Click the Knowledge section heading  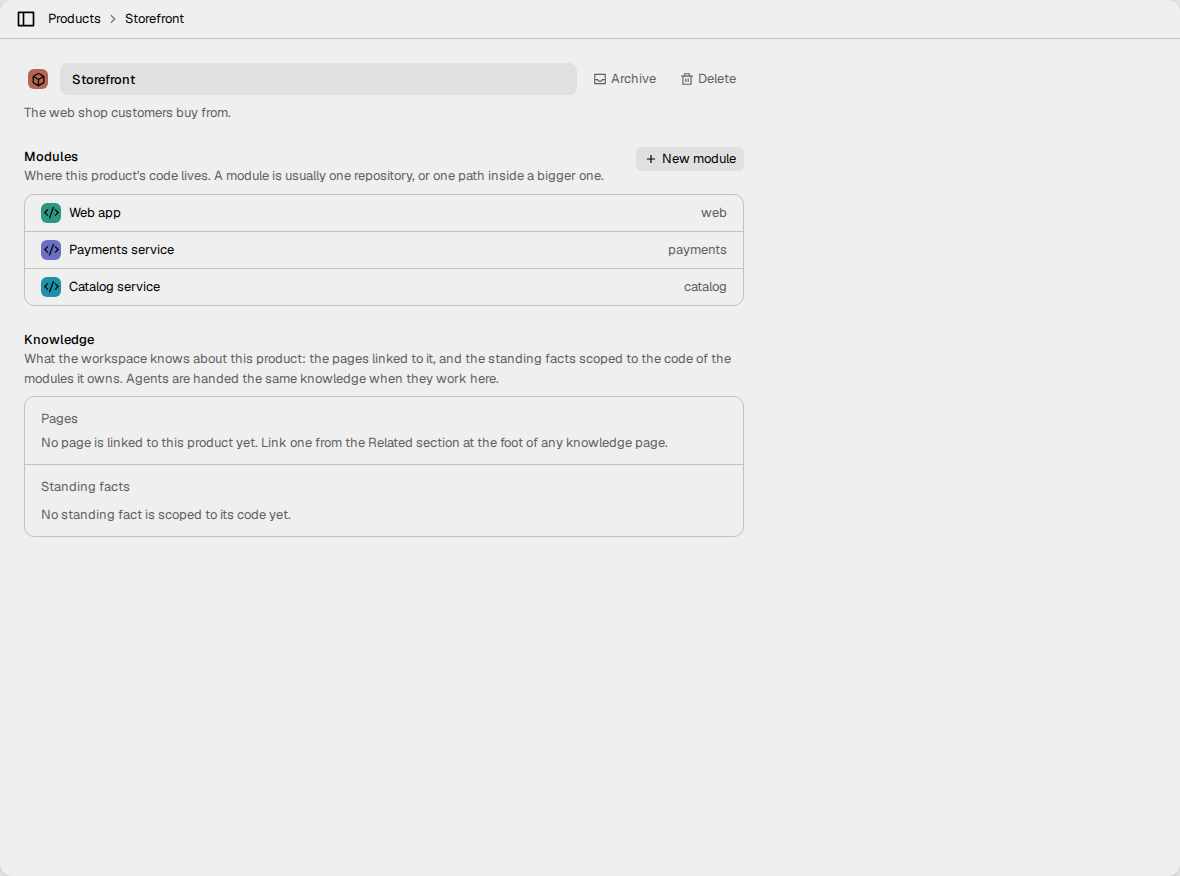pyautogui.click(x=59, y=339)
